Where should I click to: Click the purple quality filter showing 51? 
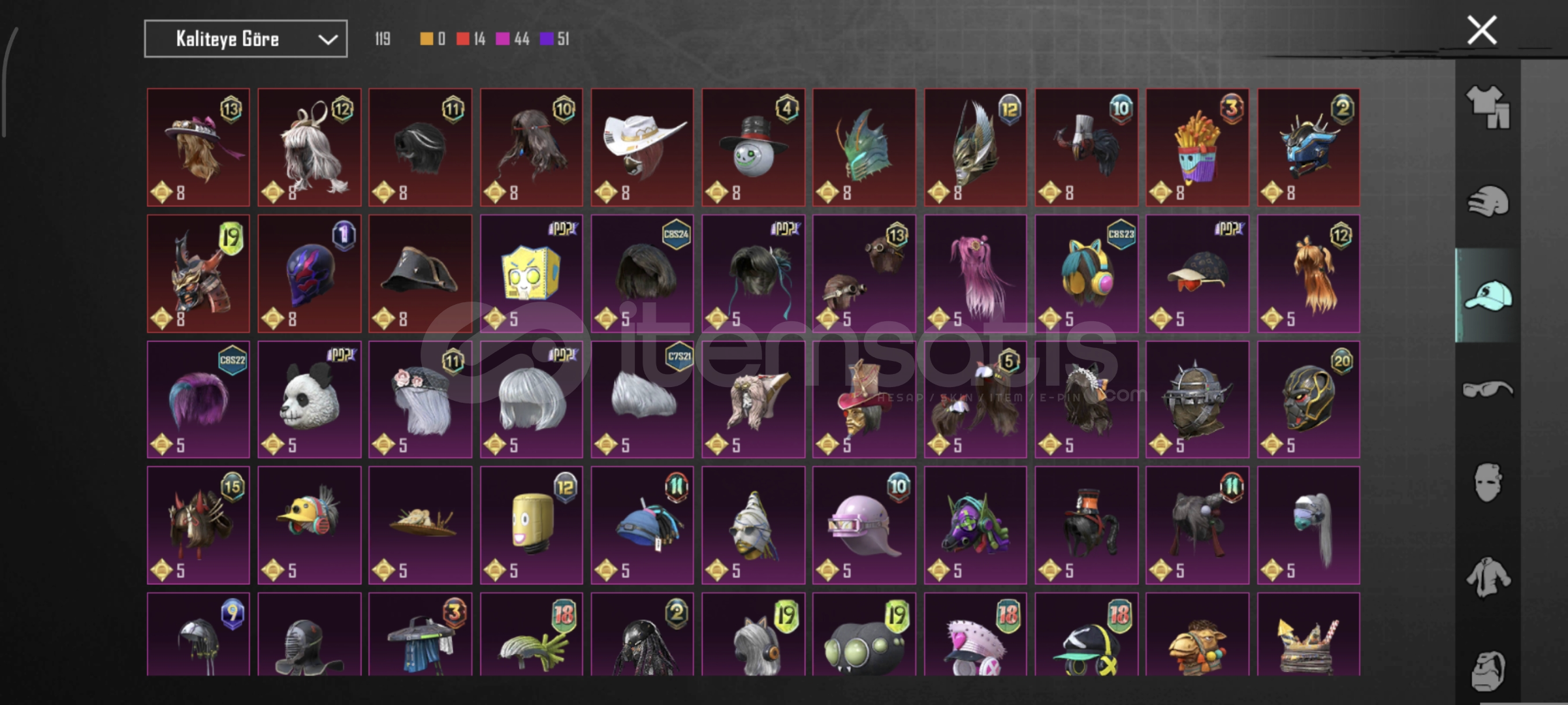pyautogui.click(x=554, y=39)
